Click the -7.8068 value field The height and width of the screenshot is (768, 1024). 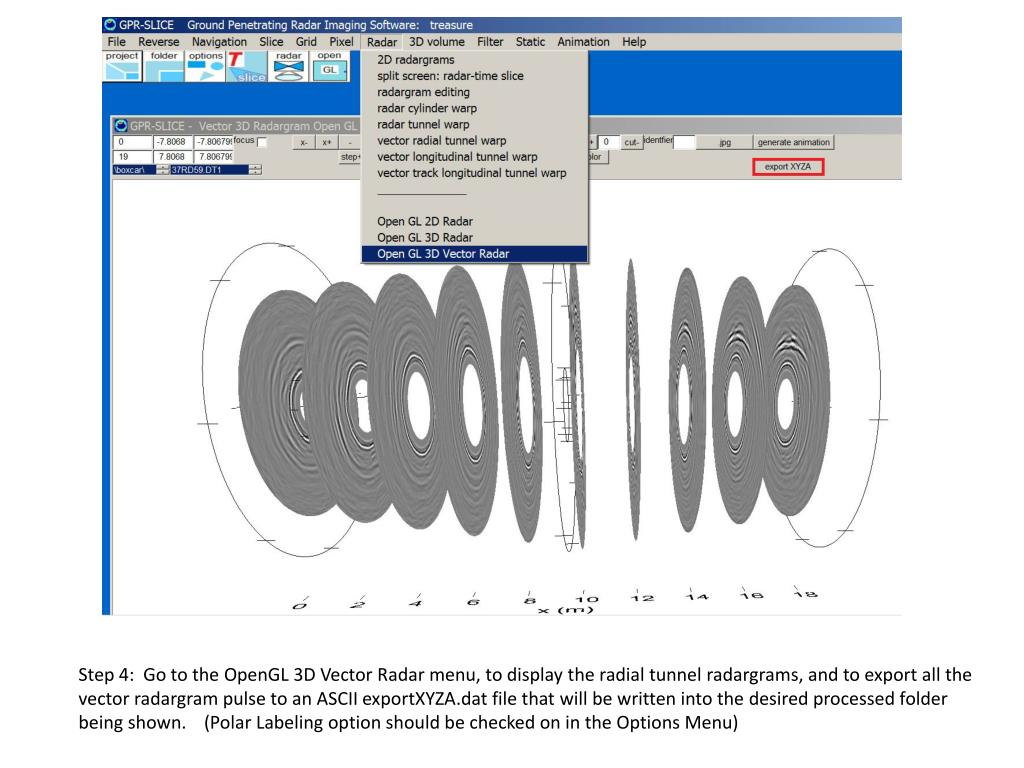(172, 142)
